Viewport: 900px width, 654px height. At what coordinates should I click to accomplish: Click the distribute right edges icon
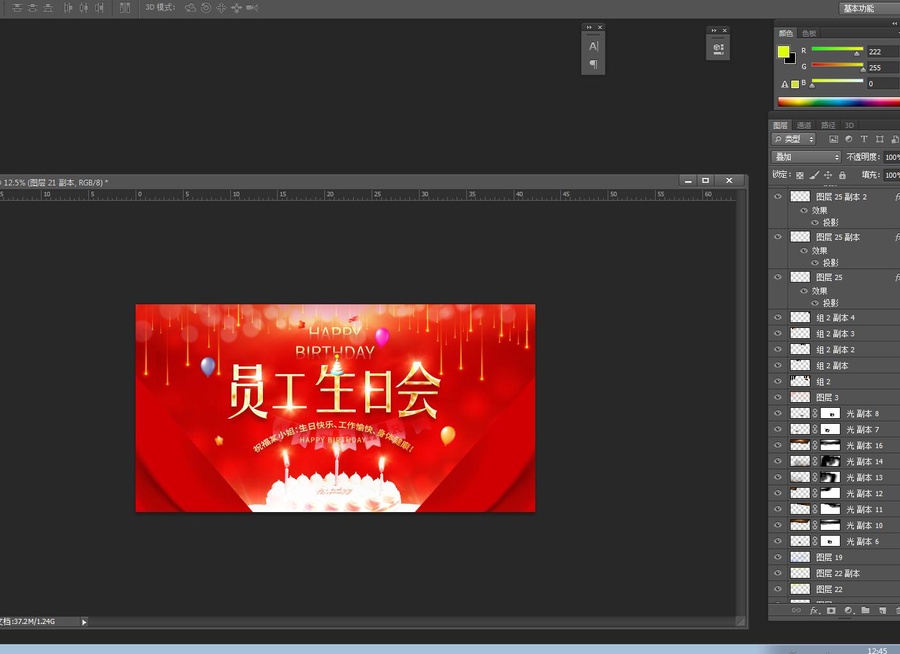click(99, 8)
